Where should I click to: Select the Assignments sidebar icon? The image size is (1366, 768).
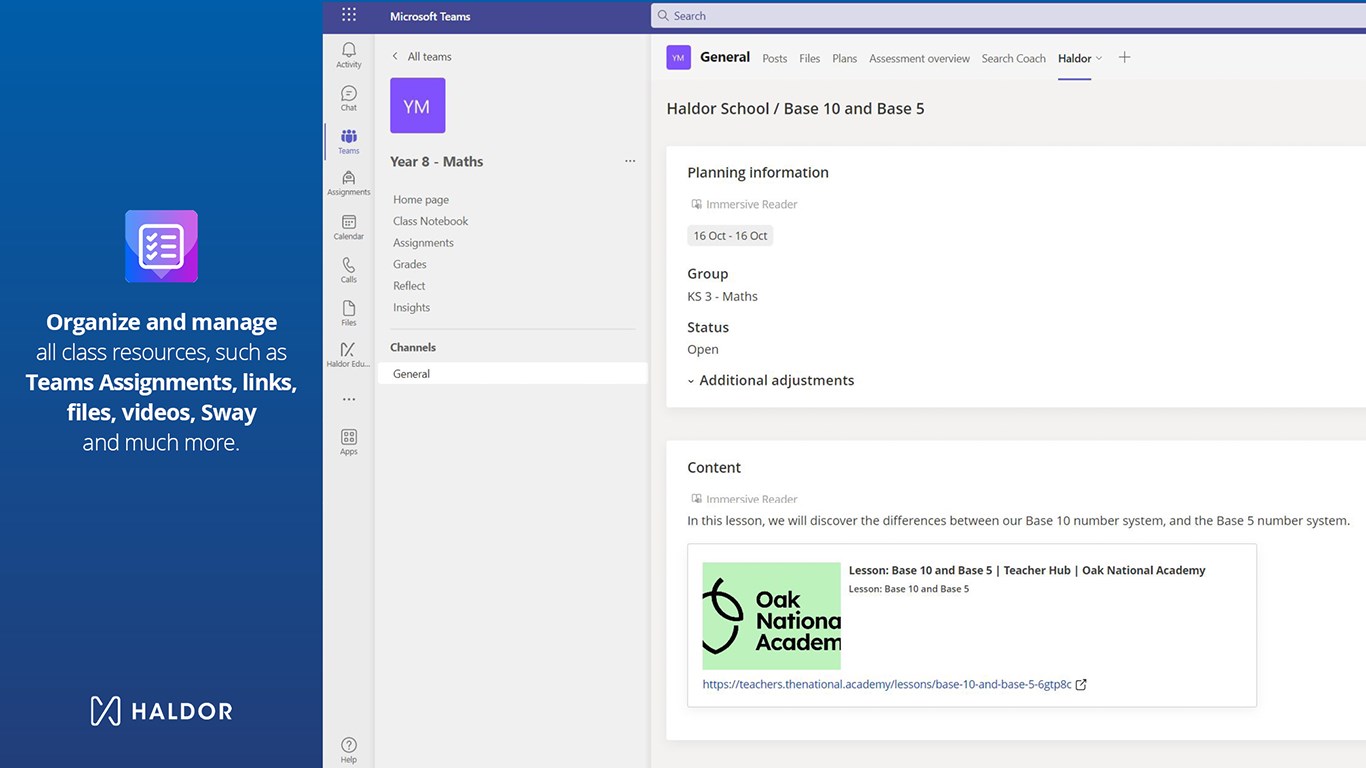pos(348,182)
